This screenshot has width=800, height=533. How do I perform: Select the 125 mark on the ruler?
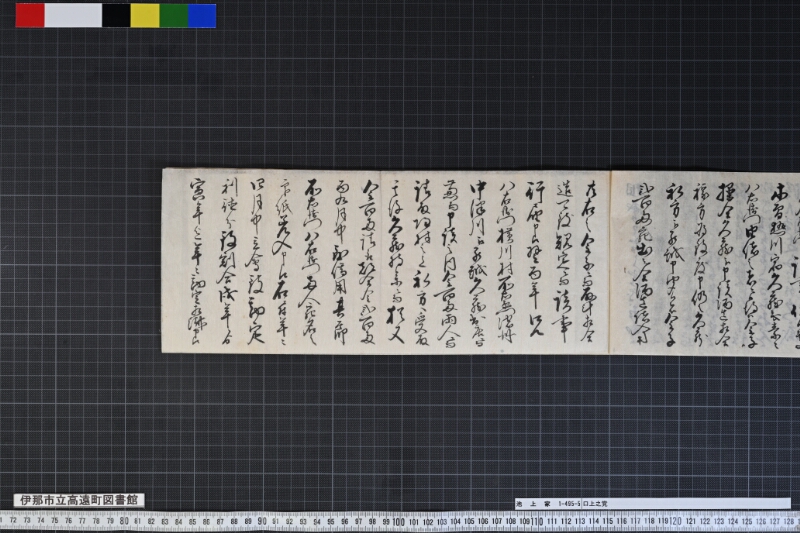pyautogui.click(x=746, y=521)
